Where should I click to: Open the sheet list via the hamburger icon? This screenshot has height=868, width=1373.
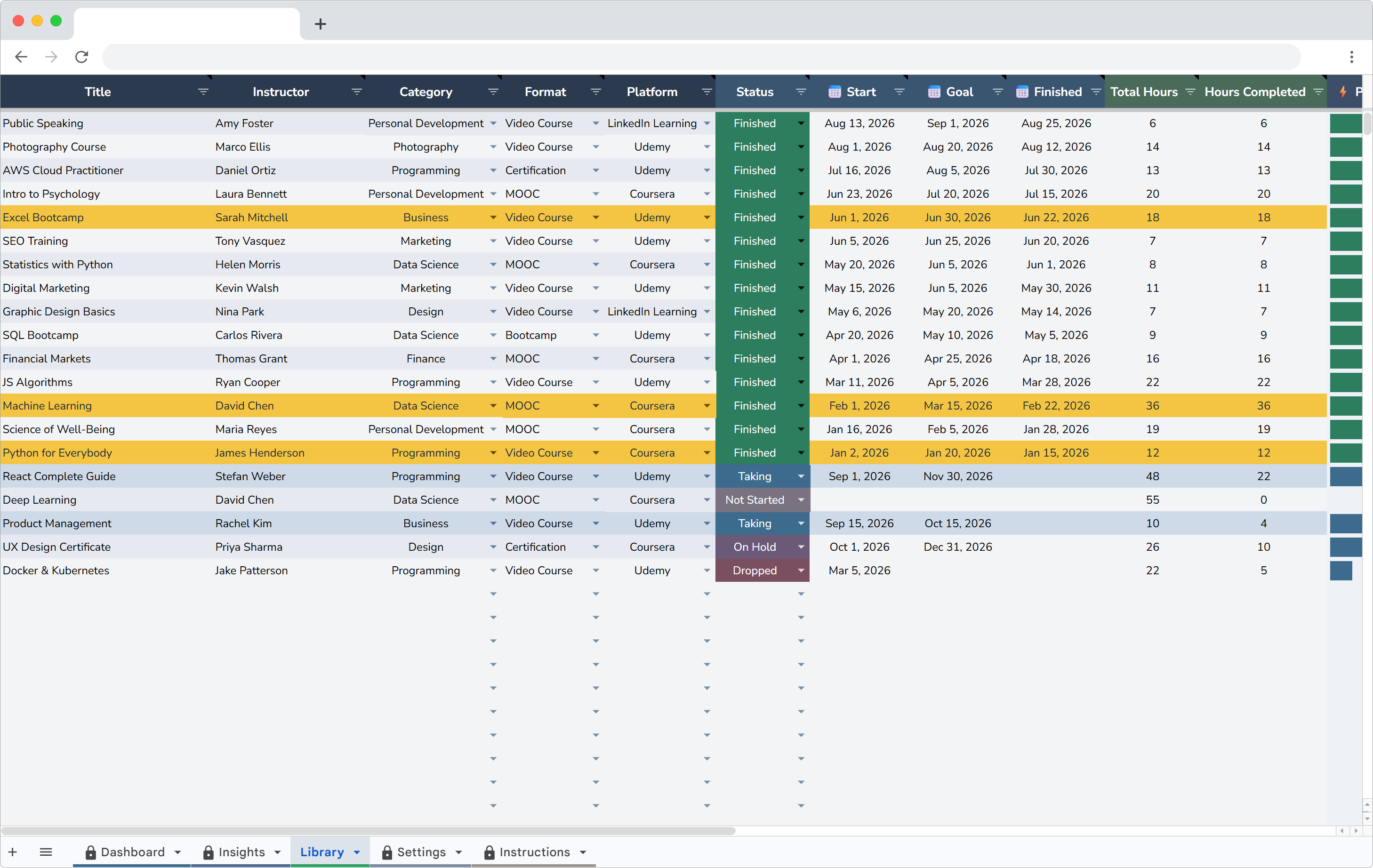point(46,852)
